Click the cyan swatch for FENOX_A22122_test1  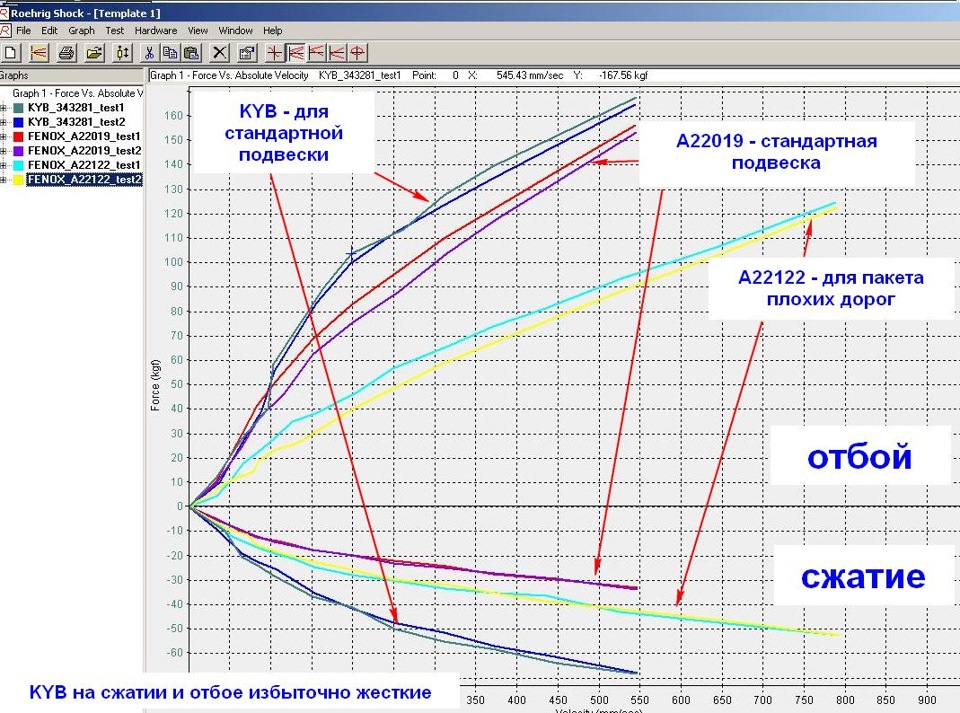click(x=18, y=165)
